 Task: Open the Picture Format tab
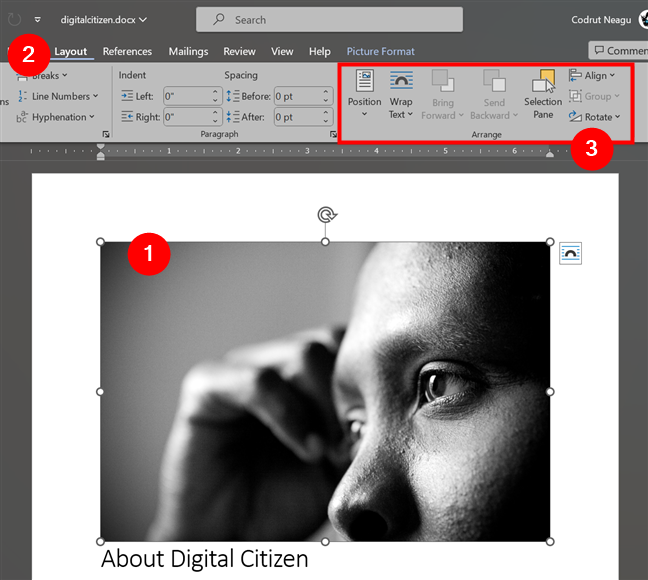pyautogui.click(x=380, y=51)
